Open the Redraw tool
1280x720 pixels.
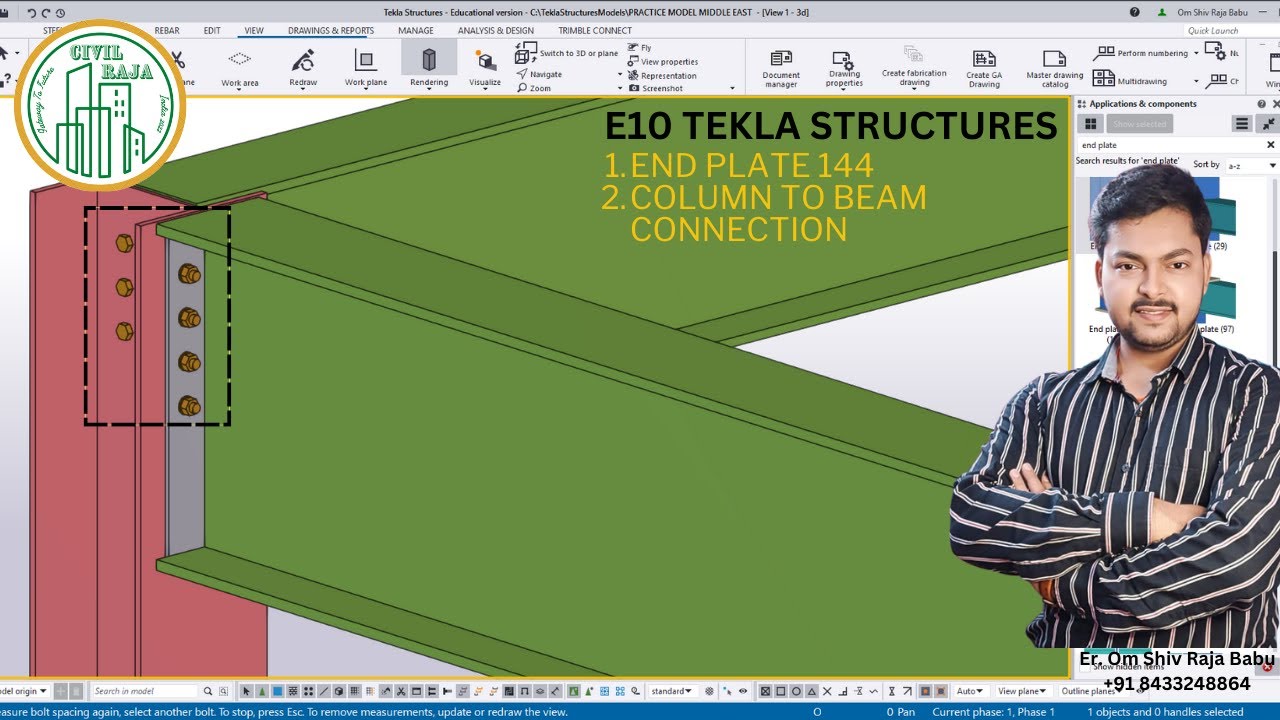[303, 67]
